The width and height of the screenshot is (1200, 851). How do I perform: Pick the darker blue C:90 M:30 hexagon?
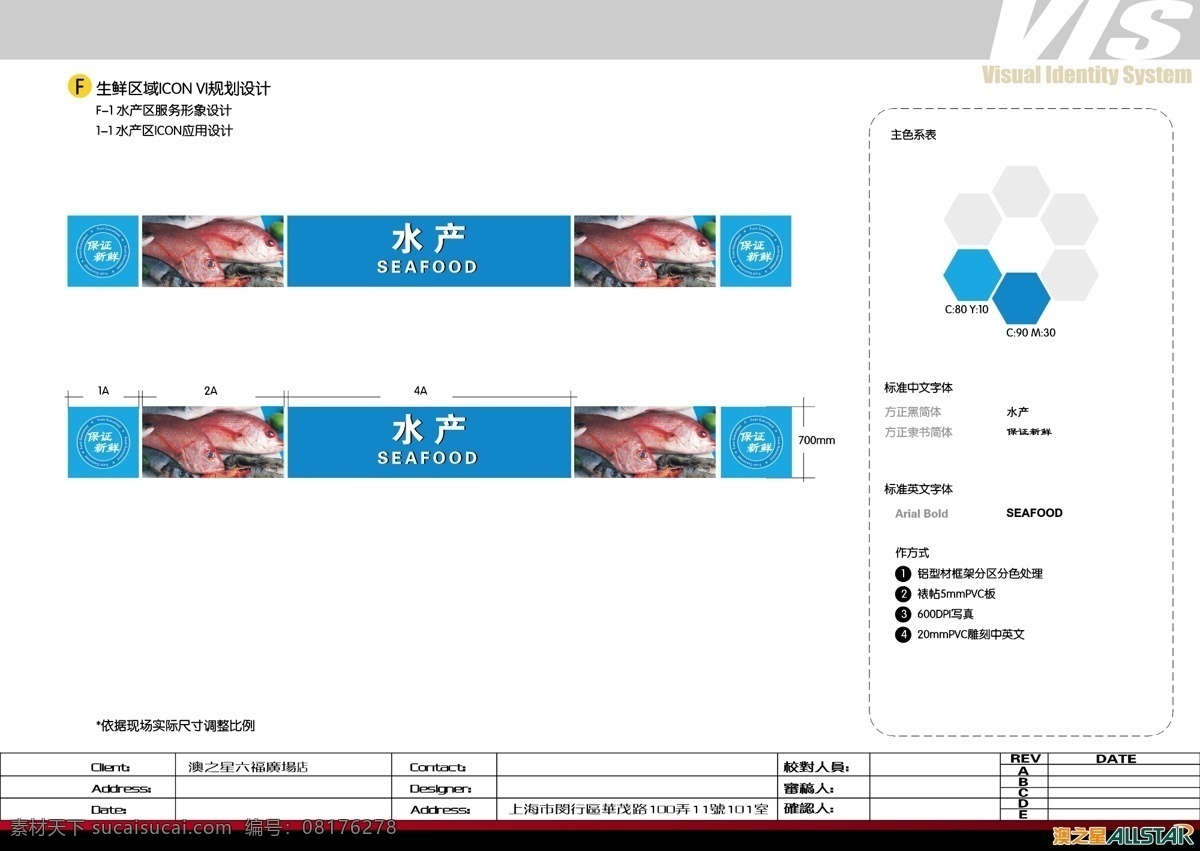[1022, 298]
